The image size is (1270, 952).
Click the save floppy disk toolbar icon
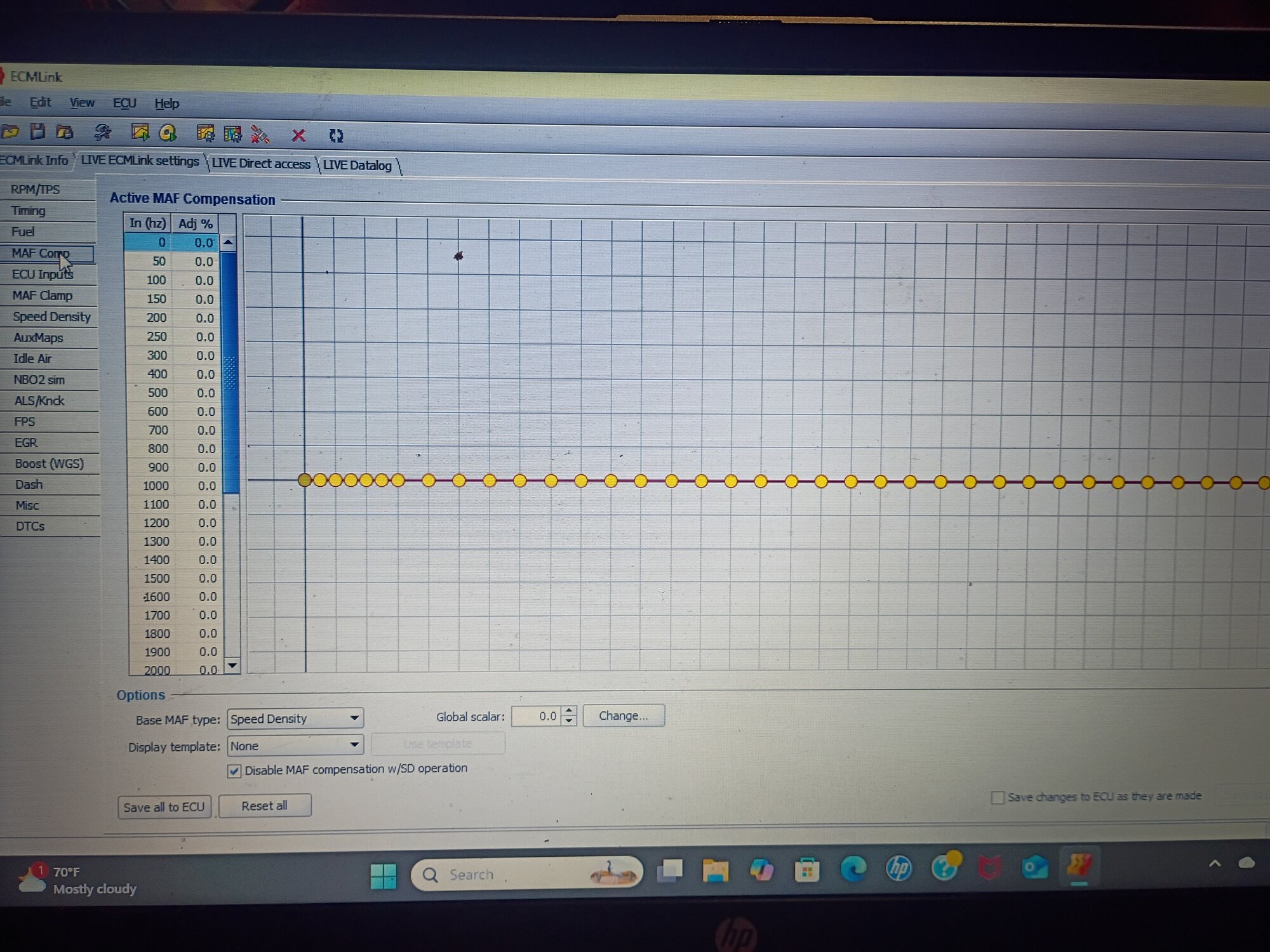click(x=38, y=131)
